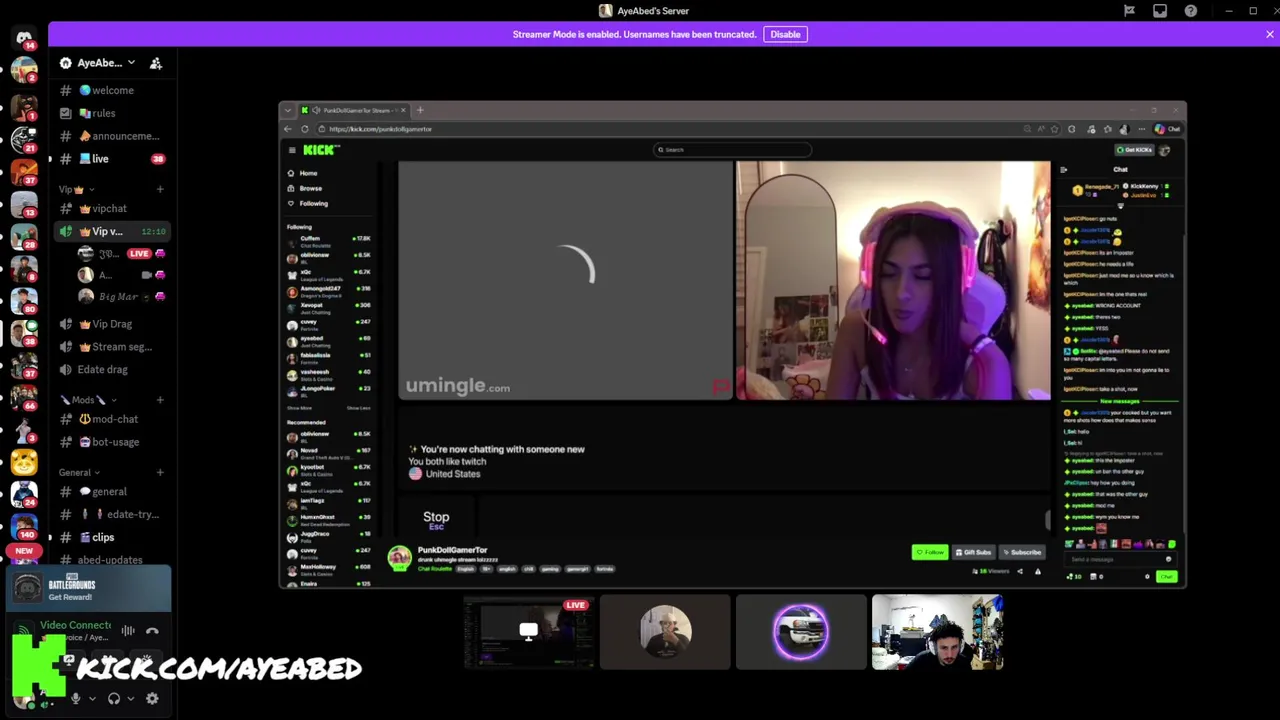
Task: Click the browser refresh icon in the stream
Action: coord(305,129)
